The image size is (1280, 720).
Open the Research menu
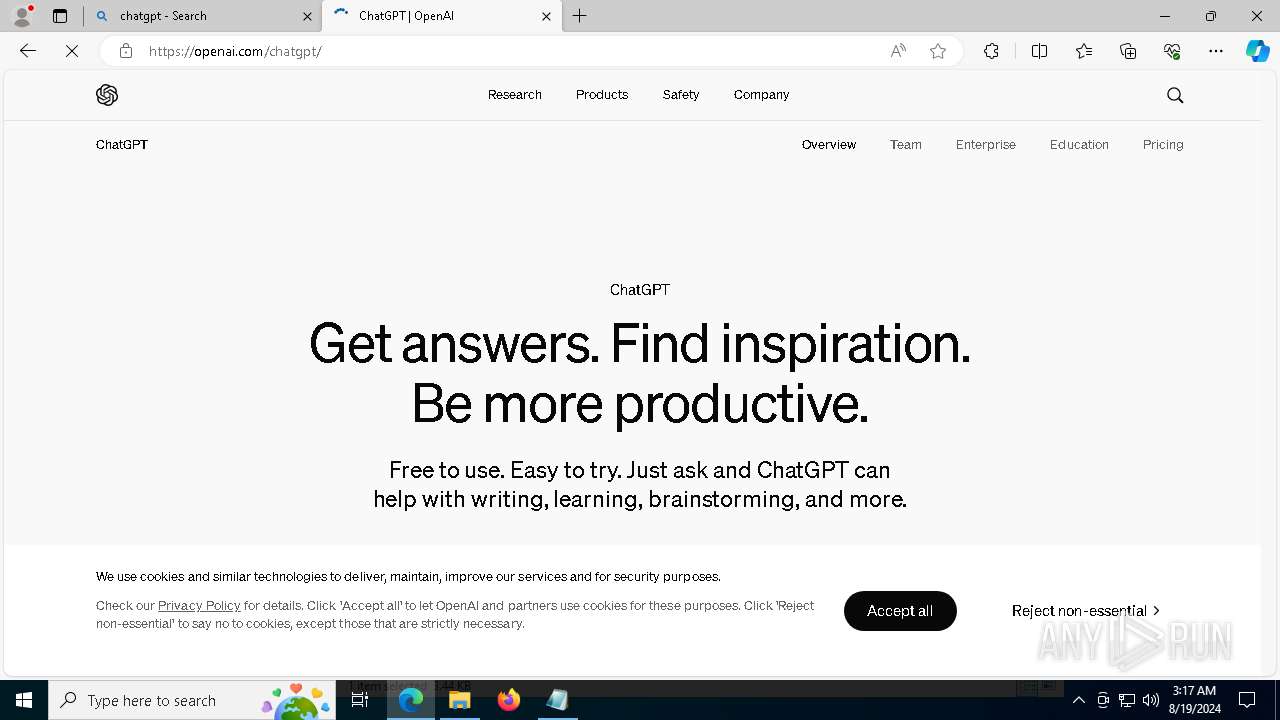pos(515,95)
